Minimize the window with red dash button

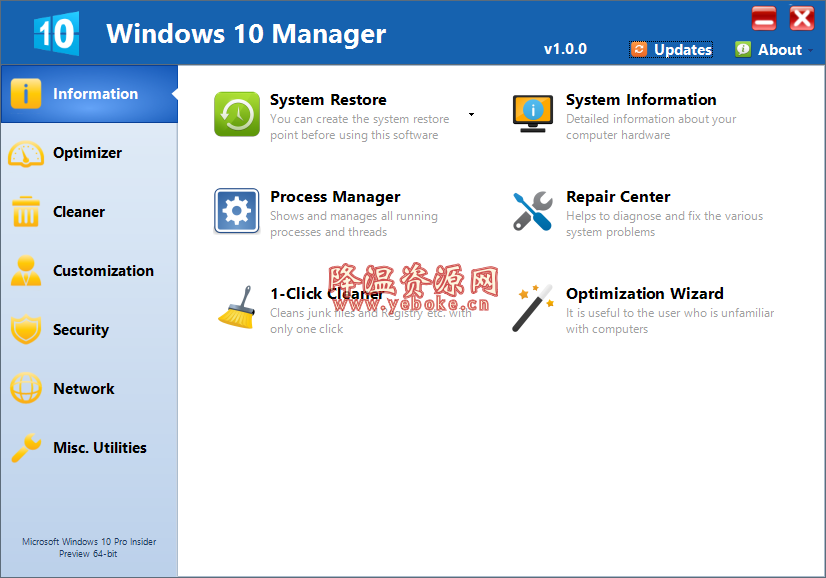click(x=764, y=18)
